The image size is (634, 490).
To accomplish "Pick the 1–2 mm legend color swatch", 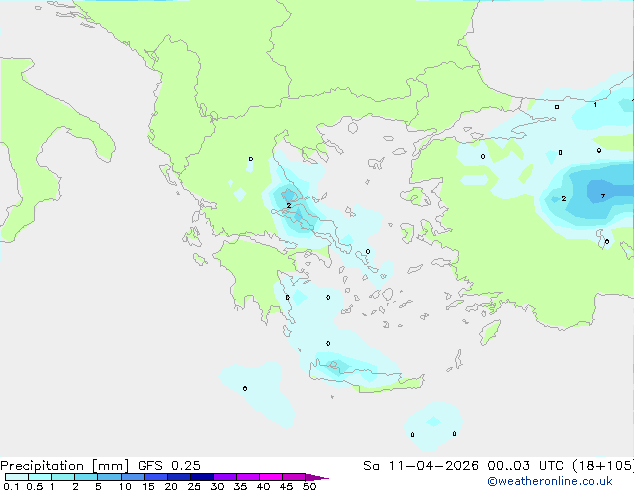I will pyautogui.click(x=63, y=477).
